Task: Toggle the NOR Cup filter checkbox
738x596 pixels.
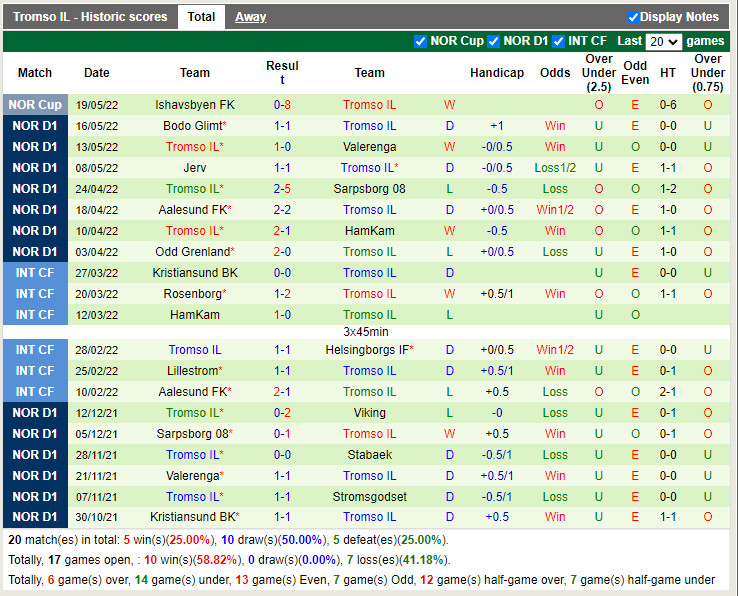Action: pyautogui.click(x=420, y=41)
